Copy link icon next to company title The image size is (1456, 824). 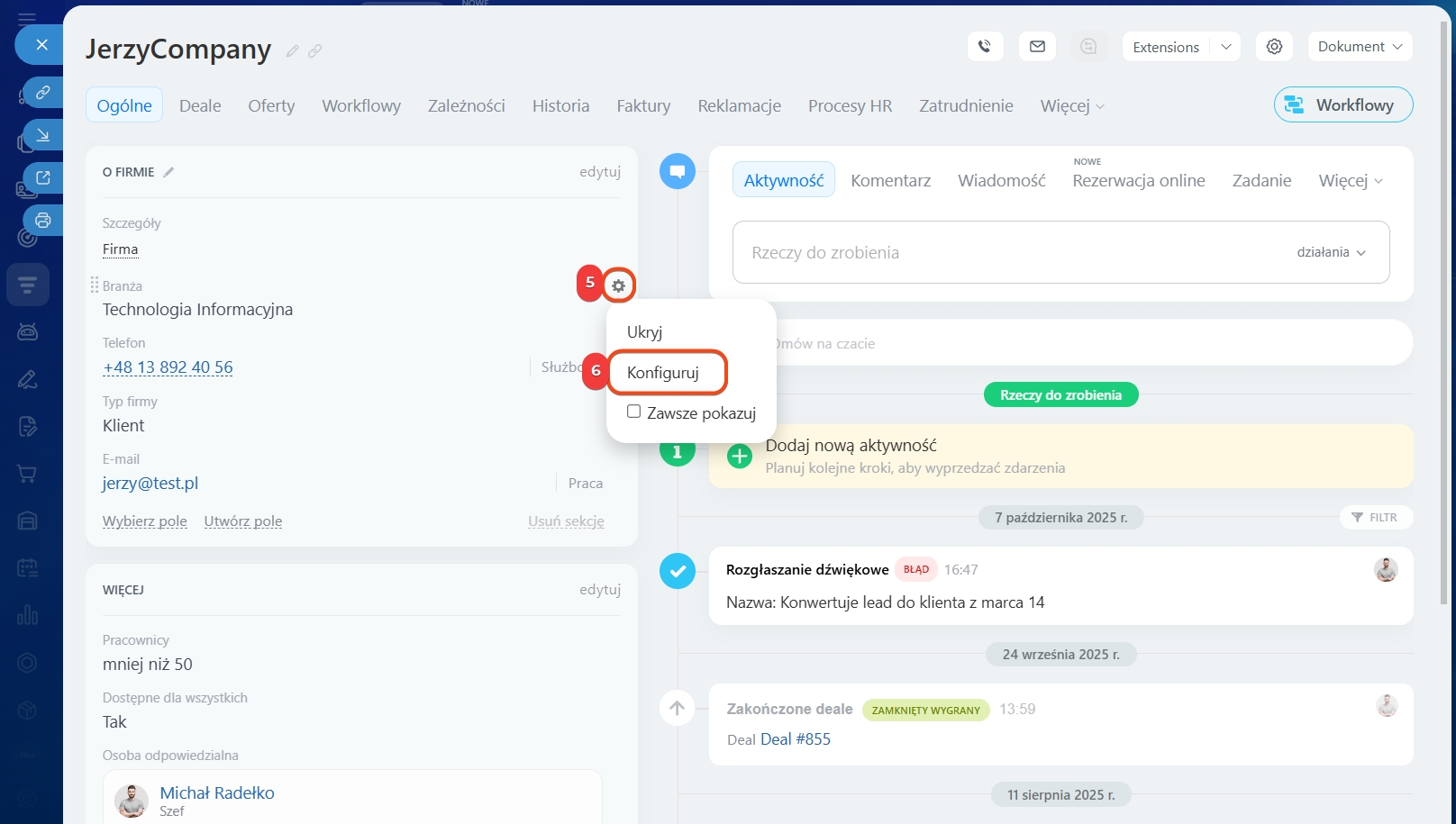(x=314, y=51)
